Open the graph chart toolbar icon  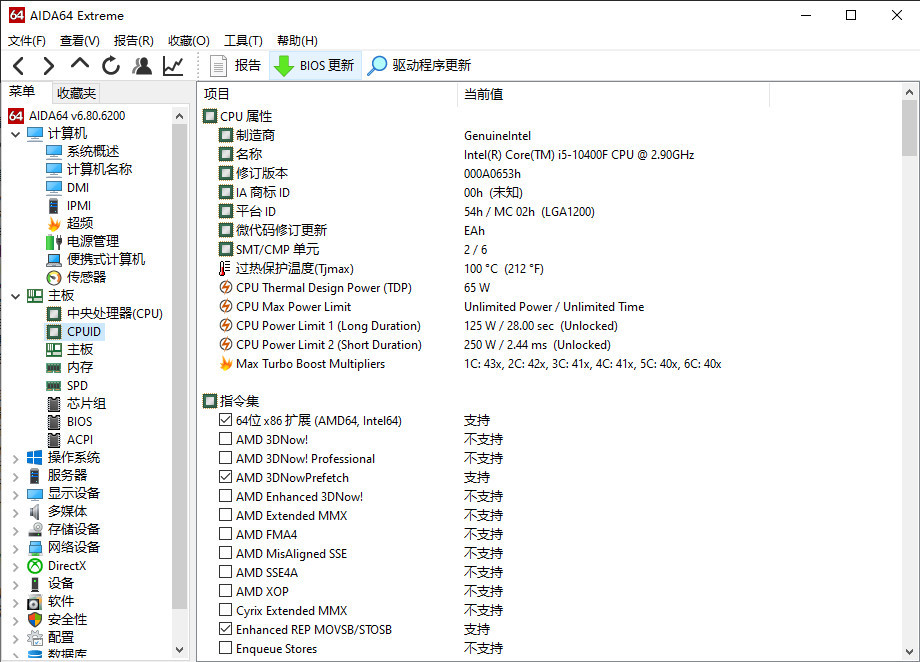[x=173, y=66]
